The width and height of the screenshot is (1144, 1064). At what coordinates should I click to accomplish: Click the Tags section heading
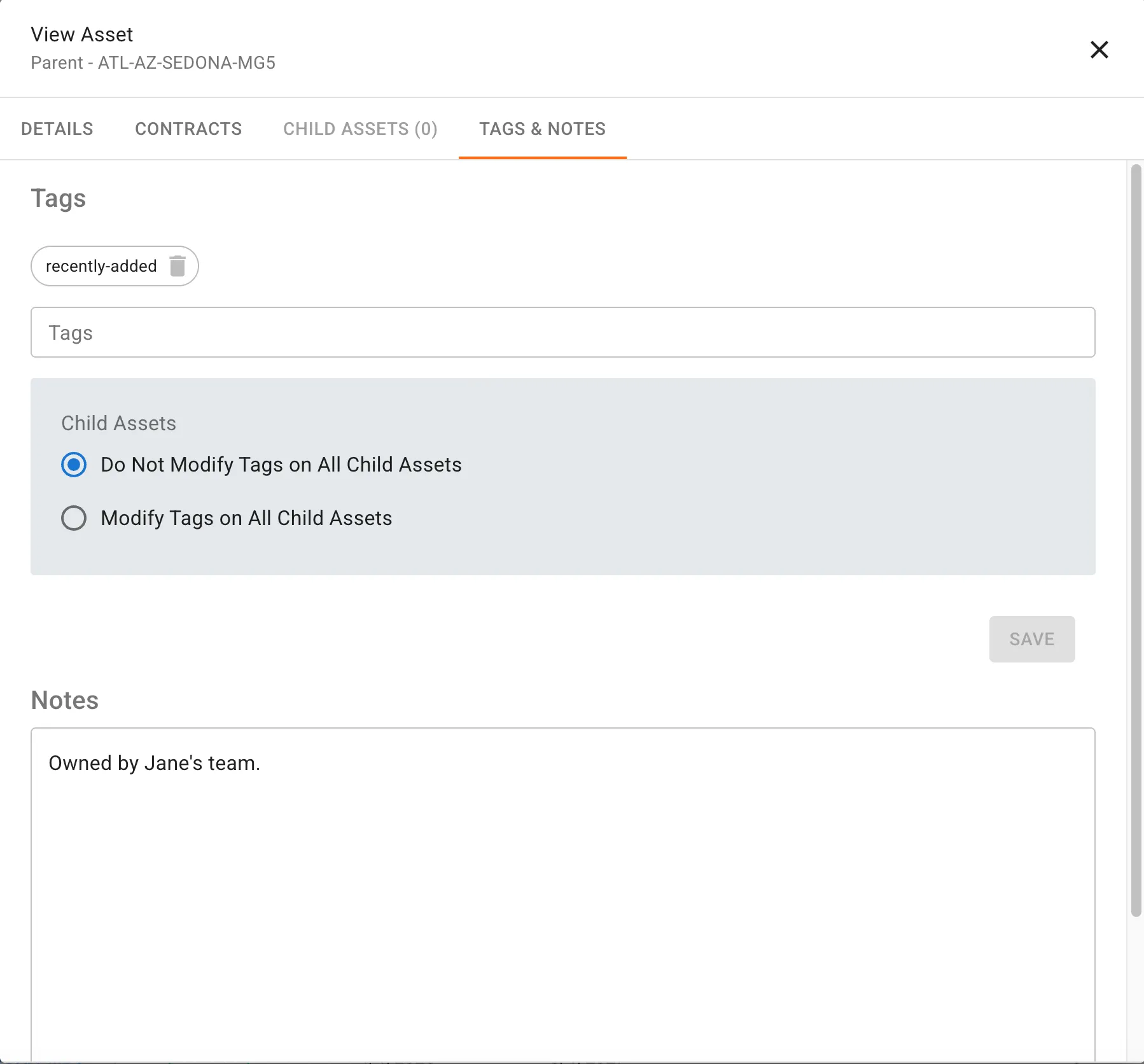(x=59, y=199)
